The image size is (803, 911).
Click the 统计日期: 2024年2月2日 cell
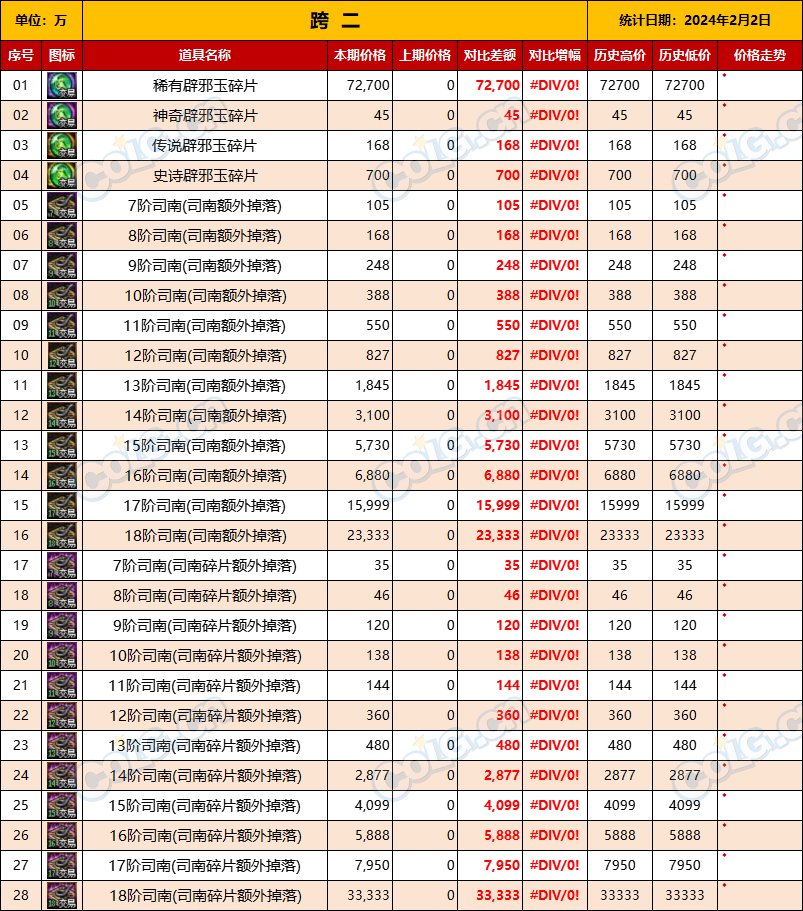point(695,20)
